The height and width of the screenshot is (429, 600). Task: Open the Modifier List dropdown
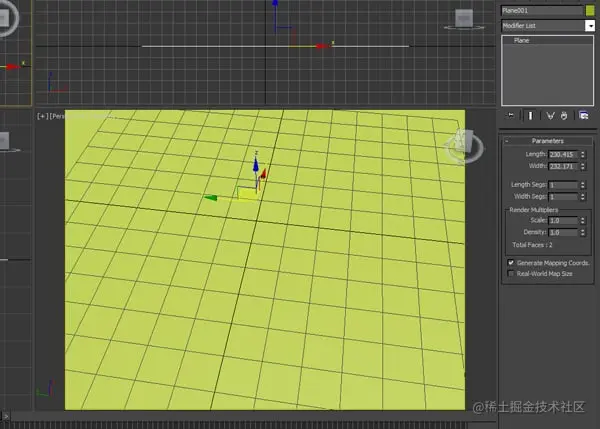590,26
